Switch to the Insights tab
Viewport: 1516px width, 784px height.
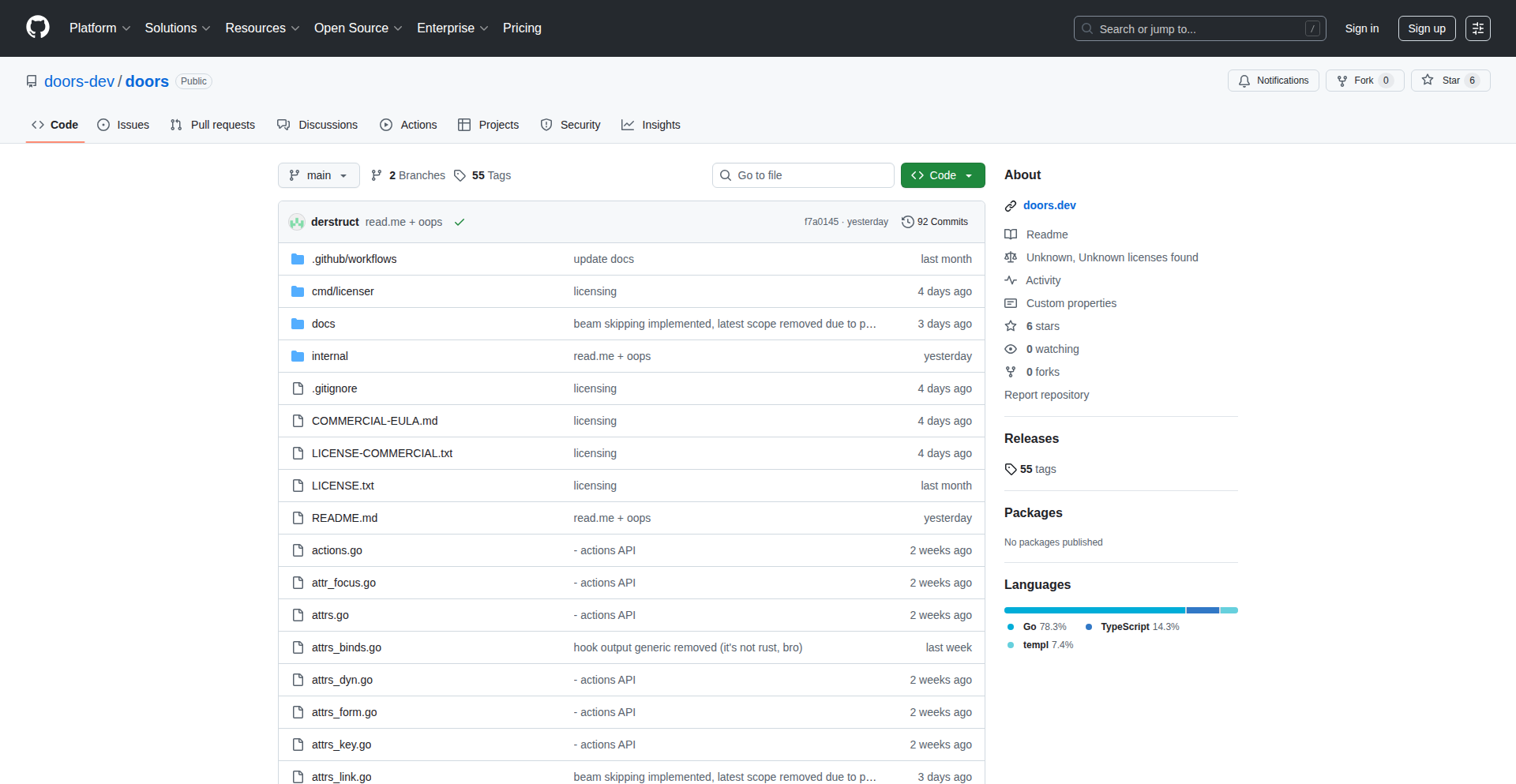pyautogui.click(x=651, y=125)
